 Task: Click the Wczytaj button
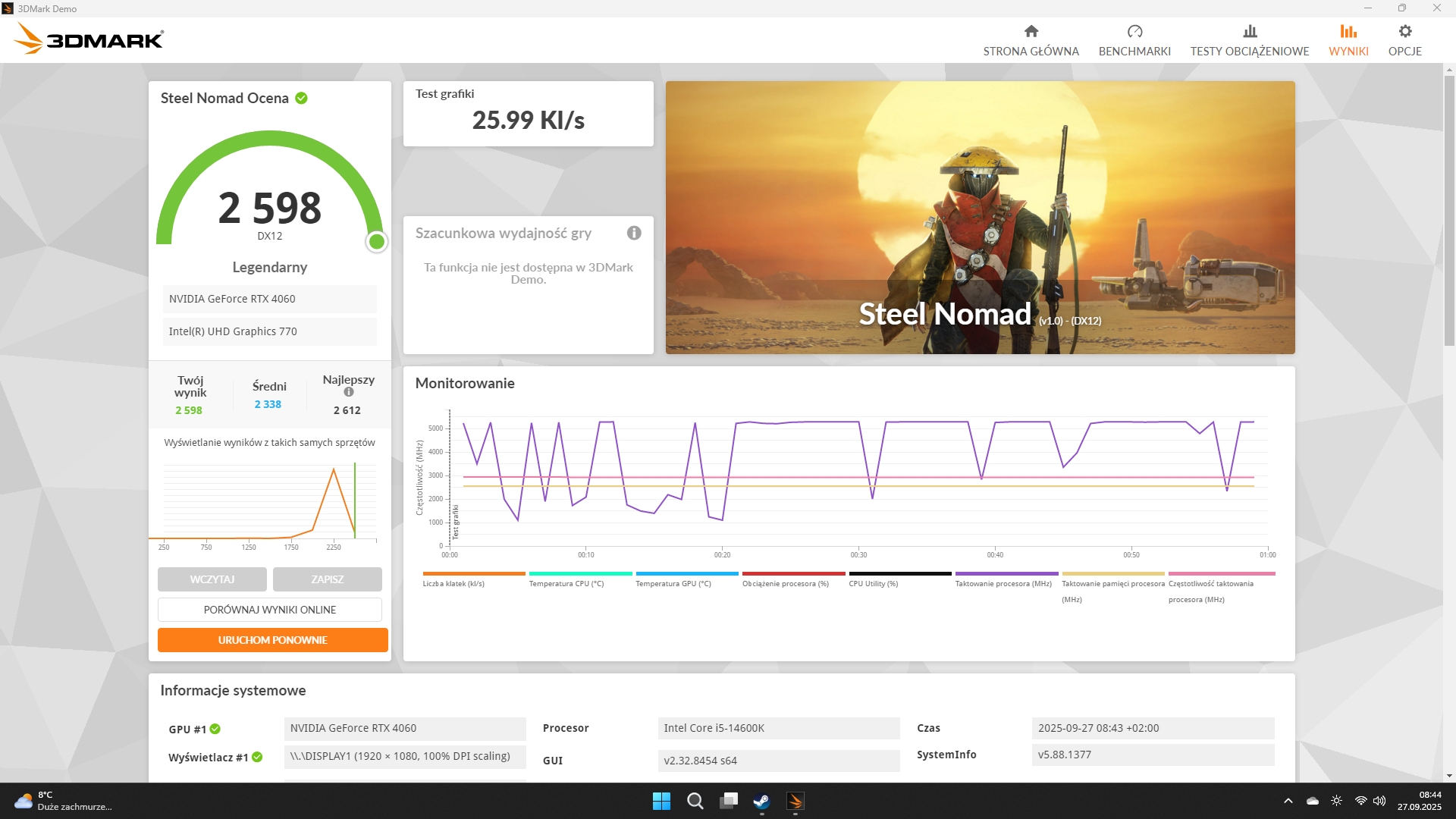click(x=212, y=579)
